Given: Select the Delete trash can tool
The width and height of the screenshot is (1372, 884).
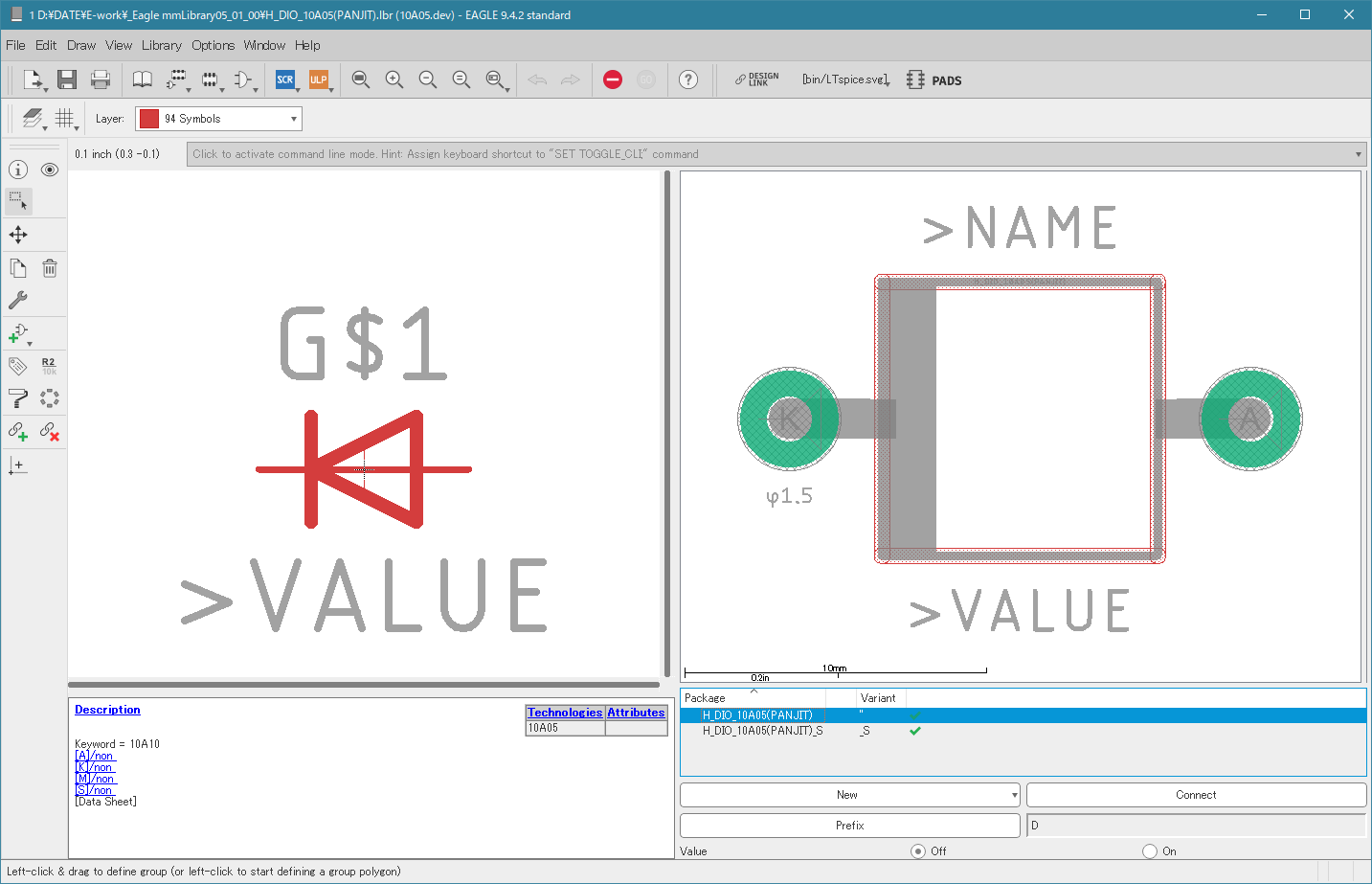Looking at the screenshot, I should point(50,268).
